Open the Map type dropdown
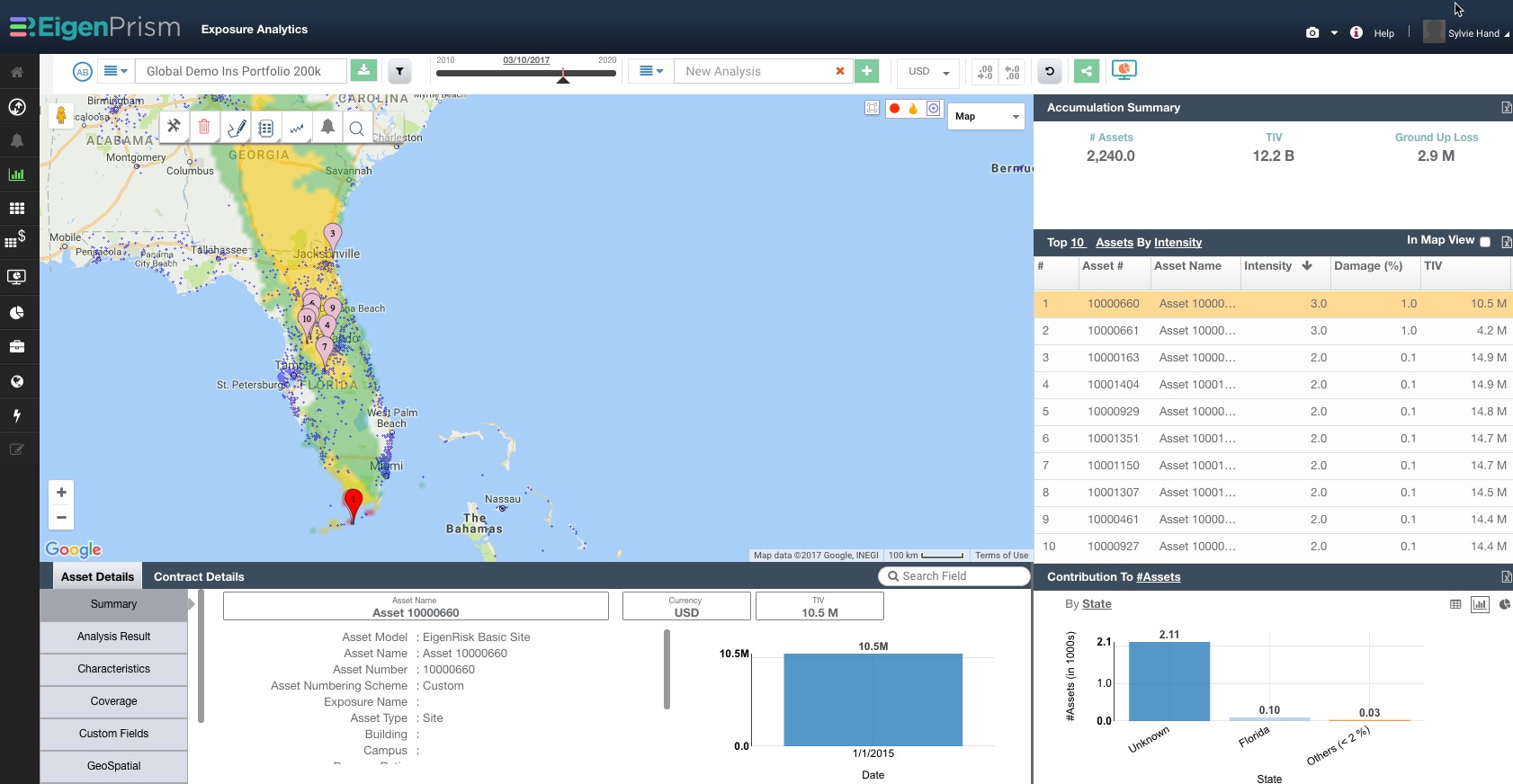The width and height of the screenshot is (1513, 784). click(986, 116)
